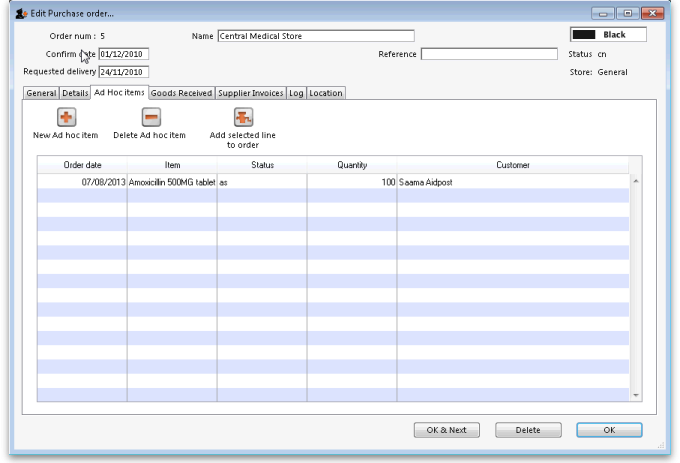Select the Amoxicillin 500MG tablet row
This screenshot has height=463, width=680.
(x=171, y=183)
